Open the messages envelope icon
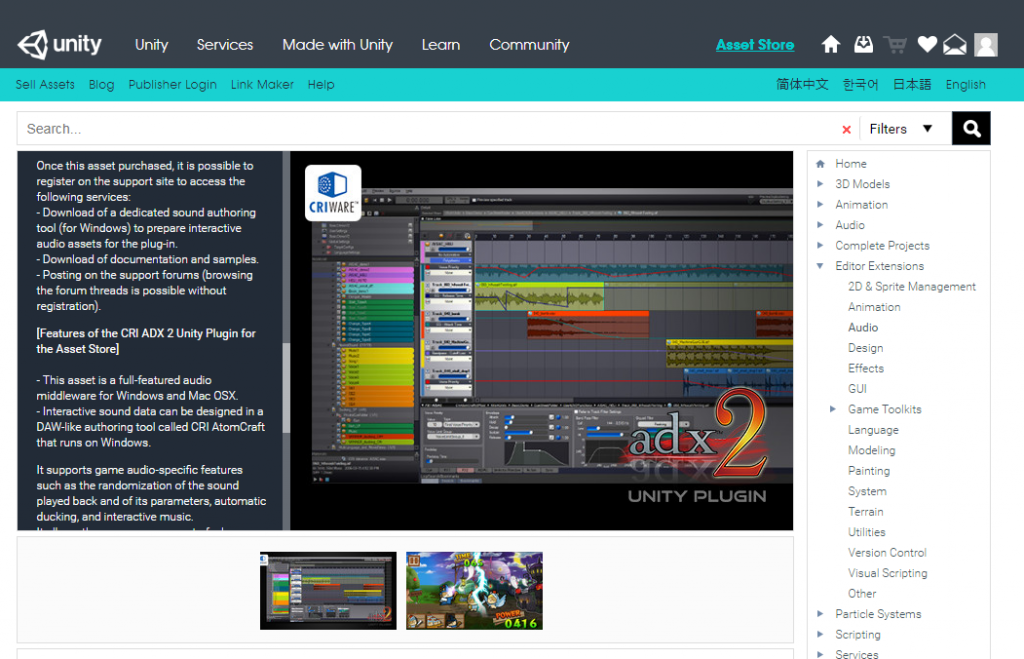The width and height of the screenshot is (1024, 659). pyautogui.click(x=954, y=44)
